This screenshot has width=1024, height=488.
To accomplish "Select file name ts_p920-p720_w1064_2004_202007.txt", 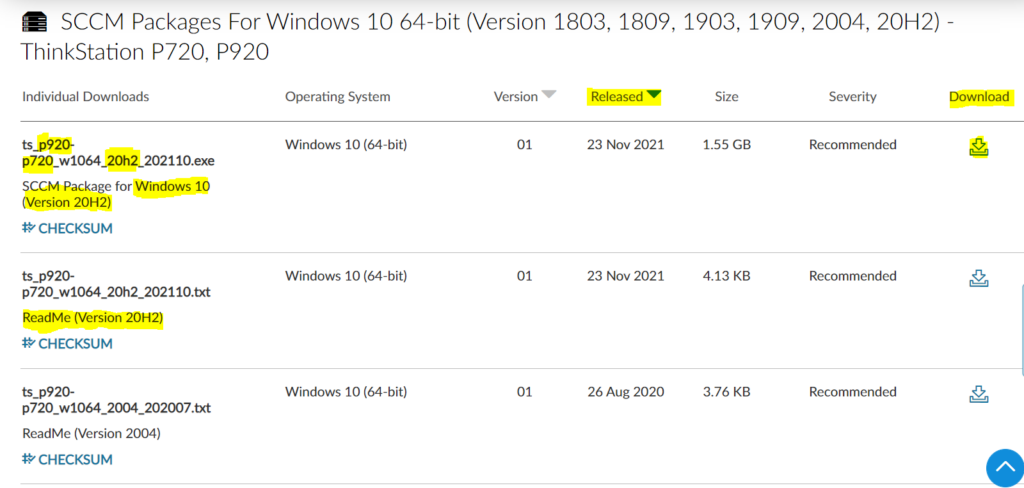I will tap(116, 400).
